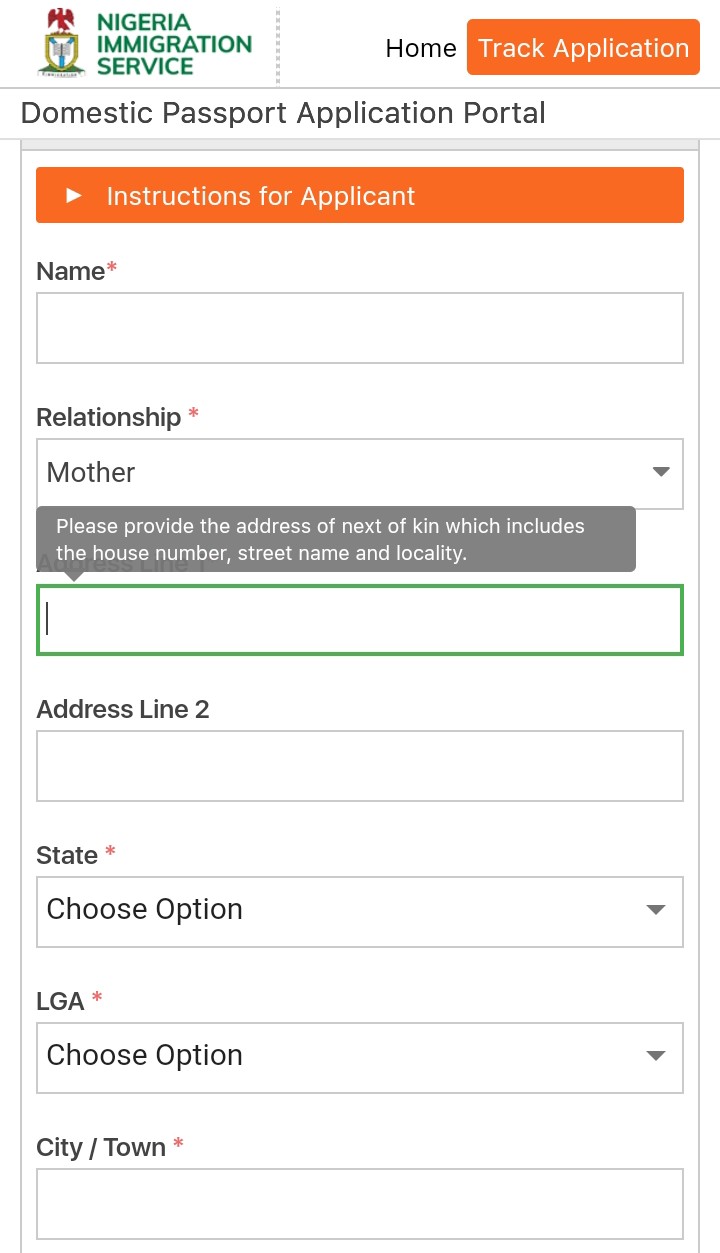Open the Track Application page
The image size is (720, 1253).
click(583, 47)
